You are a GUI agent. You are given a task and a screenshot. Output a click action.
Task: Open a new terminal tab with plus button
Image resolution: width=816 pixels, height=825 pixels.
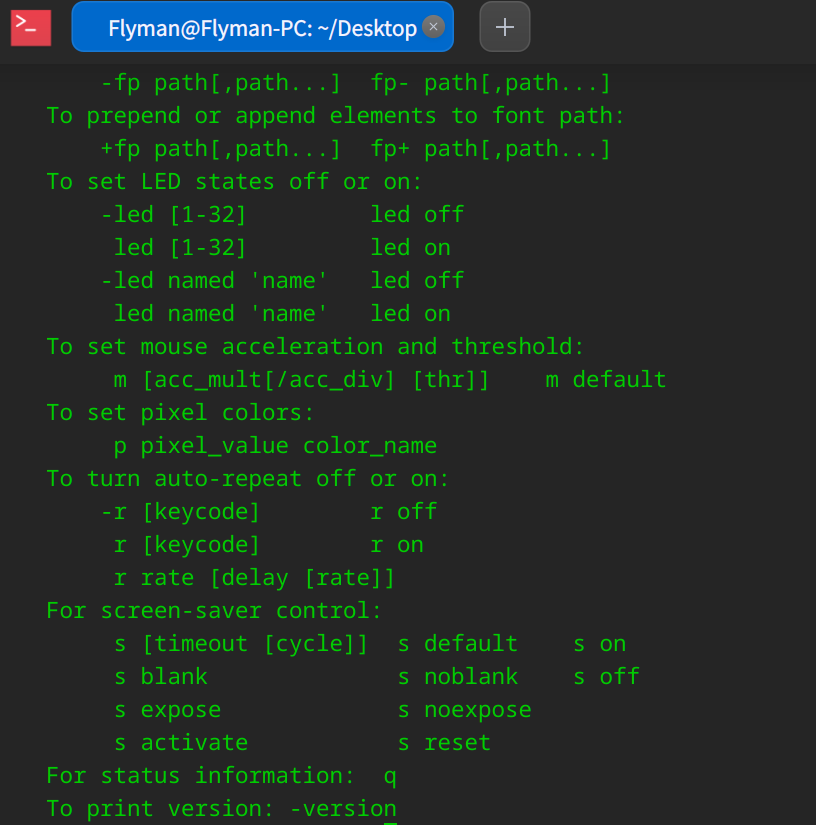(x=505, y=27)
